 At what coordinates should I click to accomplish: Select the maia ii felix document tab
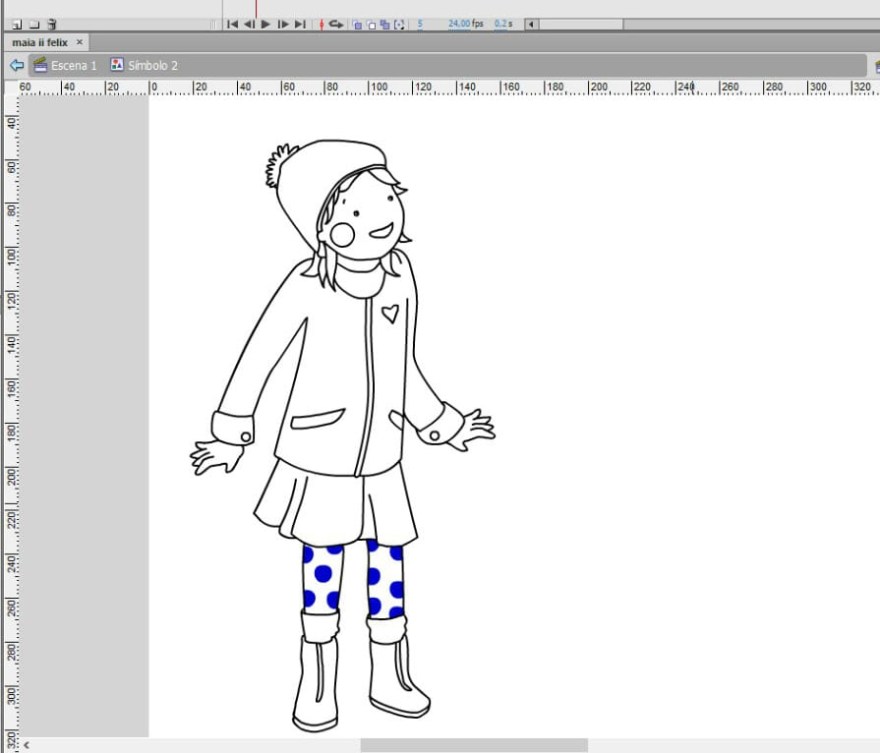(40, 42)
